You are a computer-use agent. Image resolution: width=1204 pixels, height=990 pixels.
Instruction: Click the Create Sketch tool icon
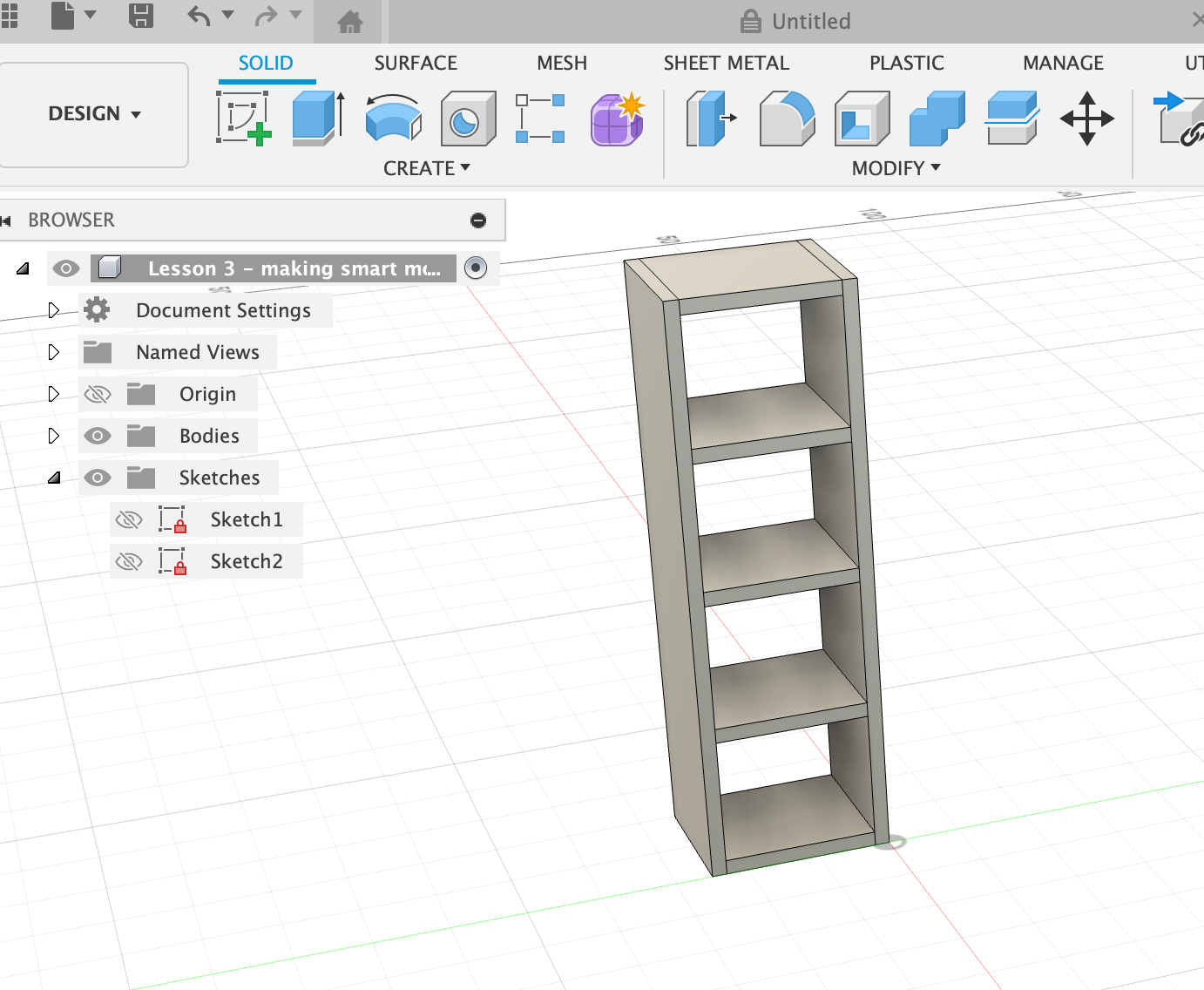pos(243,119)
